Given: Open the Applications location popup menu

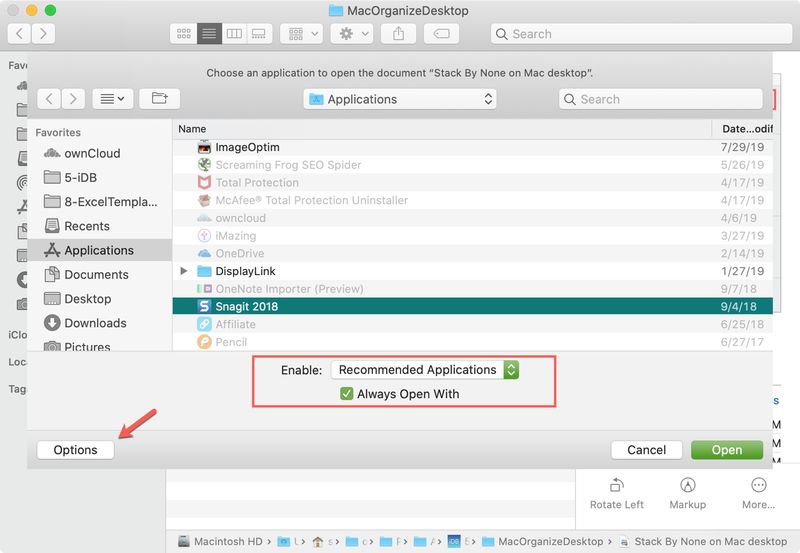Looking at the screenshot, I should tap(400, 99).
